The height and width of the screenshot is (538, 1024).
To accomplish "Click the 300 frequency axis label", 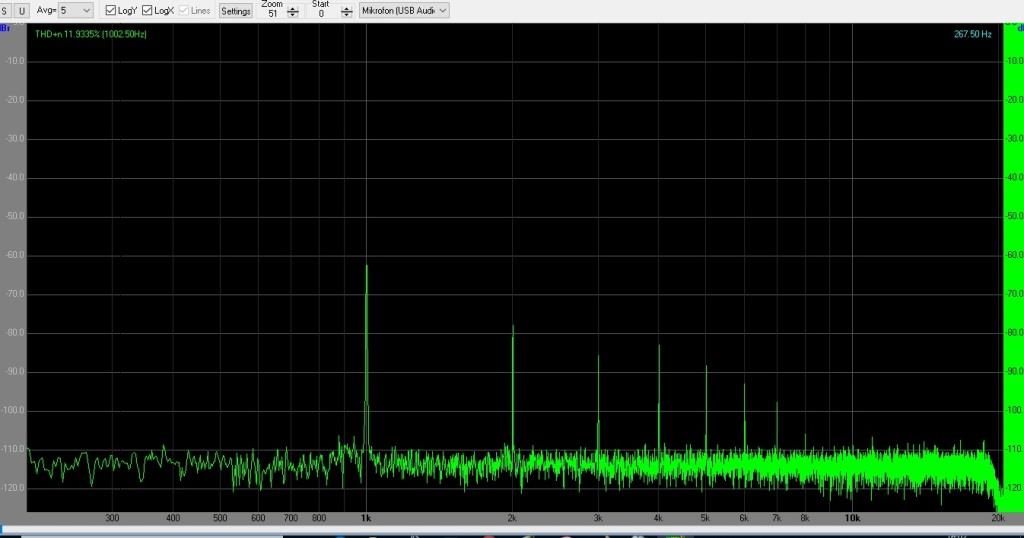I will click(x=112, y=518).
